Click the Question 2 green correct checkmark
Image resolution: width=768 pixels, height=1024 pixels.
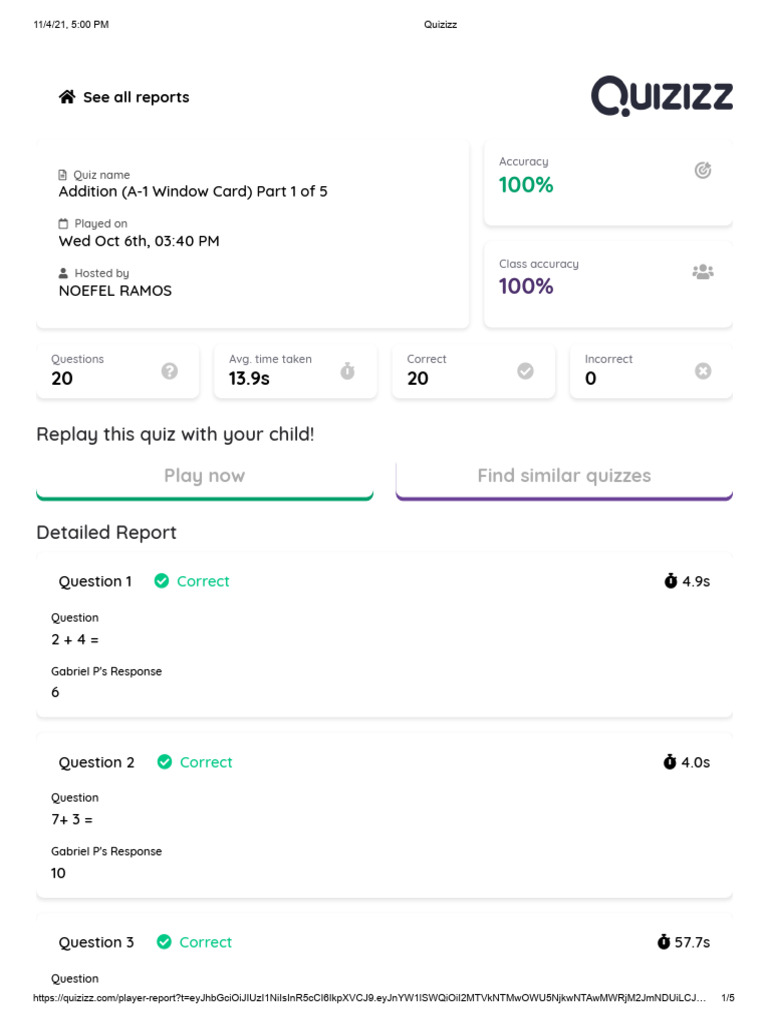(164, 762)
